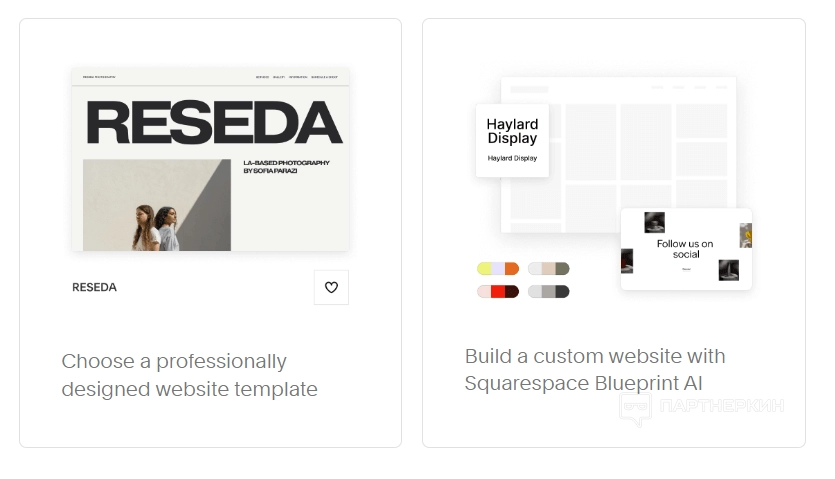
Task: Select 'Build a custom website with Squarespace Blueprint AI'
Action: click(x=595, y=370)
